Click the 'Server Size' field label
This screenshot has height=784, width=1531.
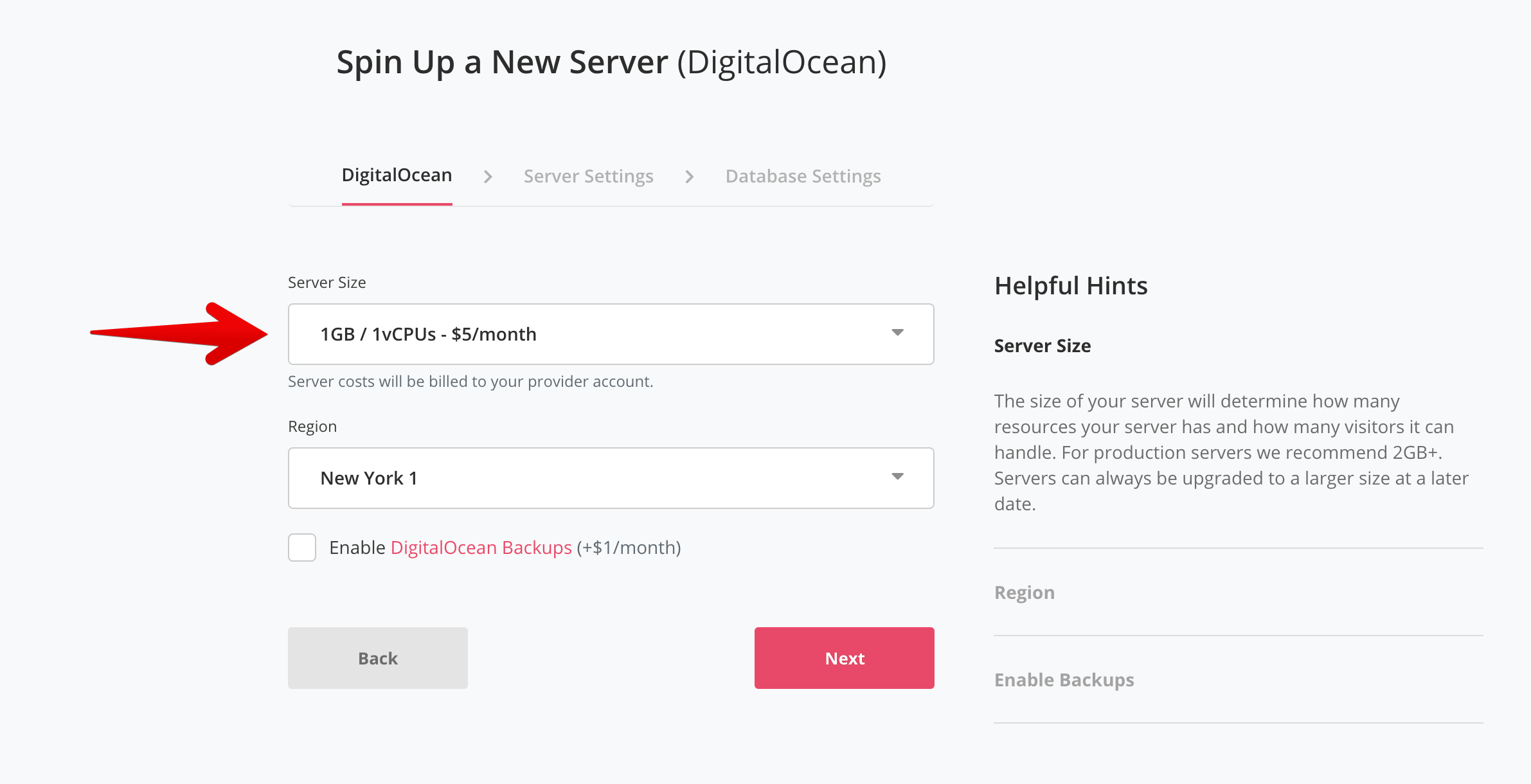coord(327,283)
